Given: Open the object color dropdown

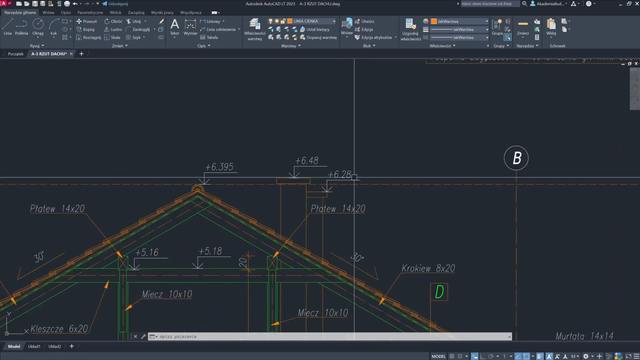Looking at the screenshot, I should (460, 21).
